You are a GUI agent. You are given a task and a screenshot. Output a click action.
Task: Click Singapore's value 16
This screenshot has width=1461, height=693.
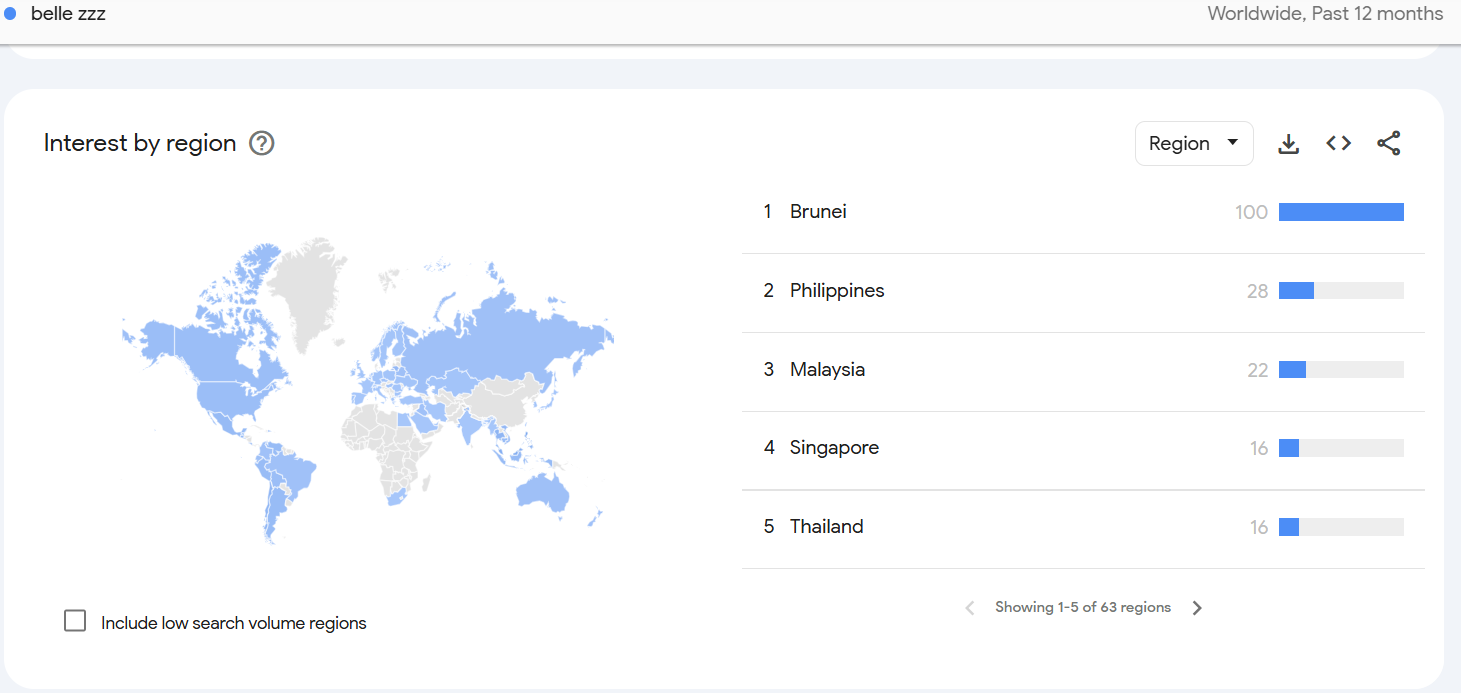pyautogui.click(x=1259, y=448)
